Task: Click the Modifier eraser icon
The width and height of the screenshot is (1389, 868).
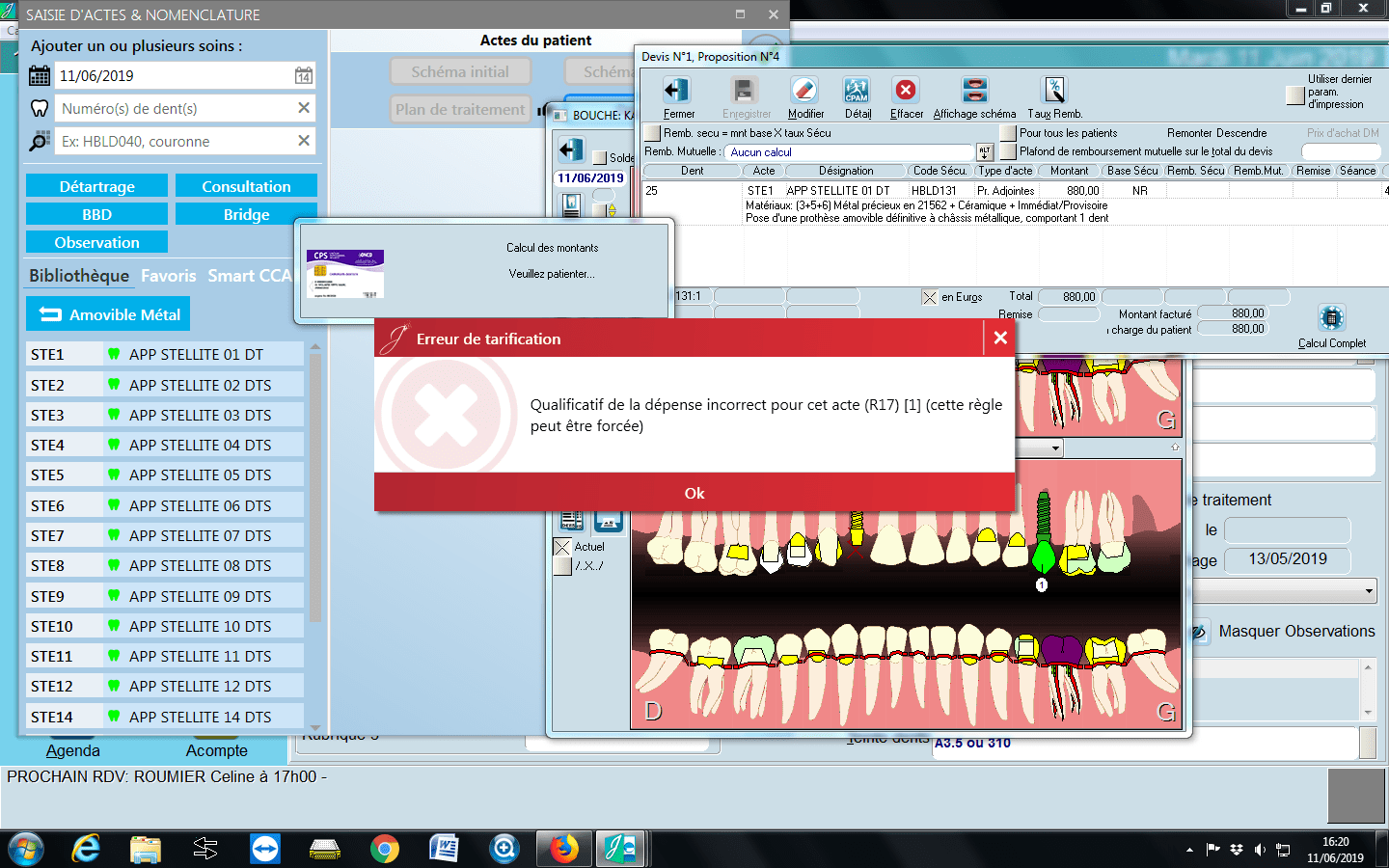Action: point(803,91)
